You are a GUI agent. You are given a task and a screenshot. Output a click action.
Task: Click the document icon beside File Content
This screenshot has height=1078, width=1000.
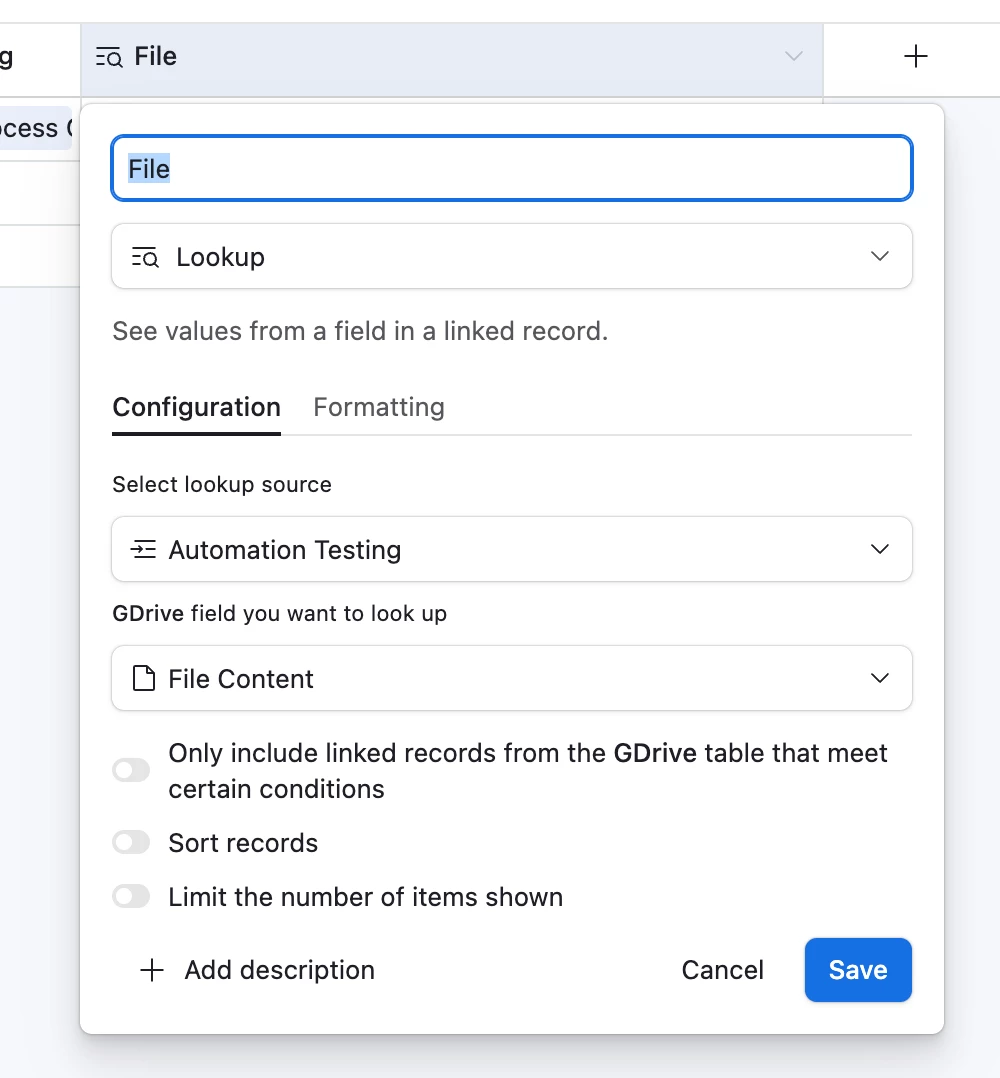coord(144,679)
